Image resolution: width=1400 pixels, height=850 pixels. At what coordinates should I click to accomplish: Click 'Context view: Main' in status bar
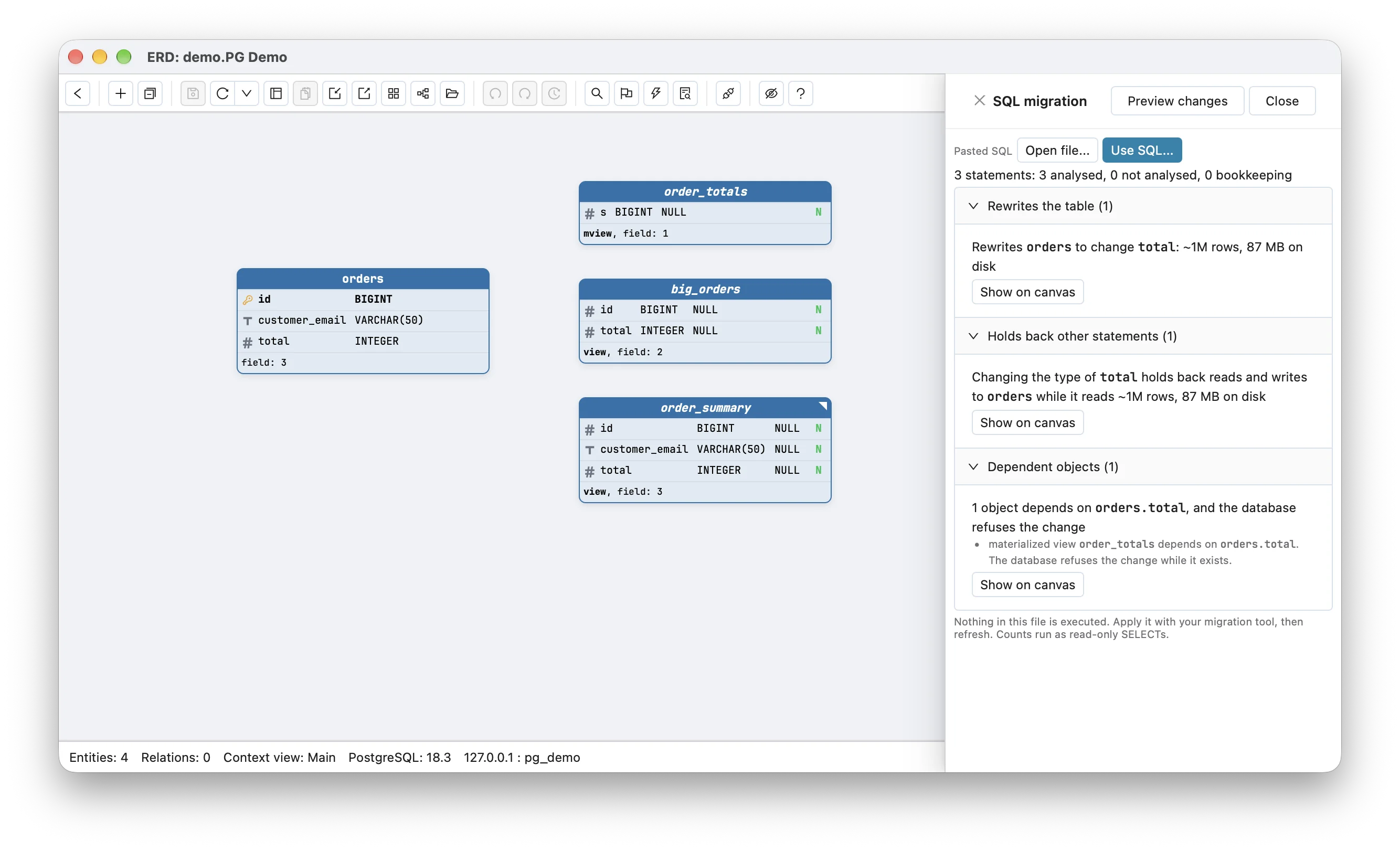point(280,757)
